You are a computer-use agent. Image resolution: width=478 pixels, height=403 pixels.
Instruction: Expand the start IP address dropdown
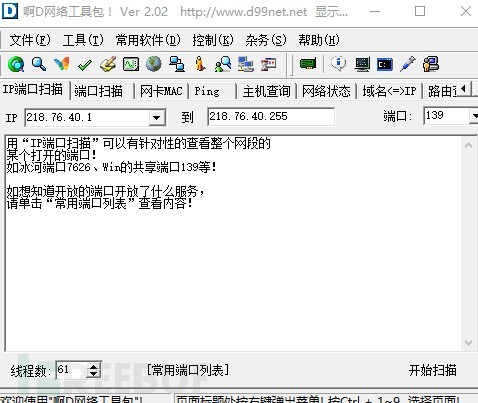pyautogui.click(x=157, y=118)
